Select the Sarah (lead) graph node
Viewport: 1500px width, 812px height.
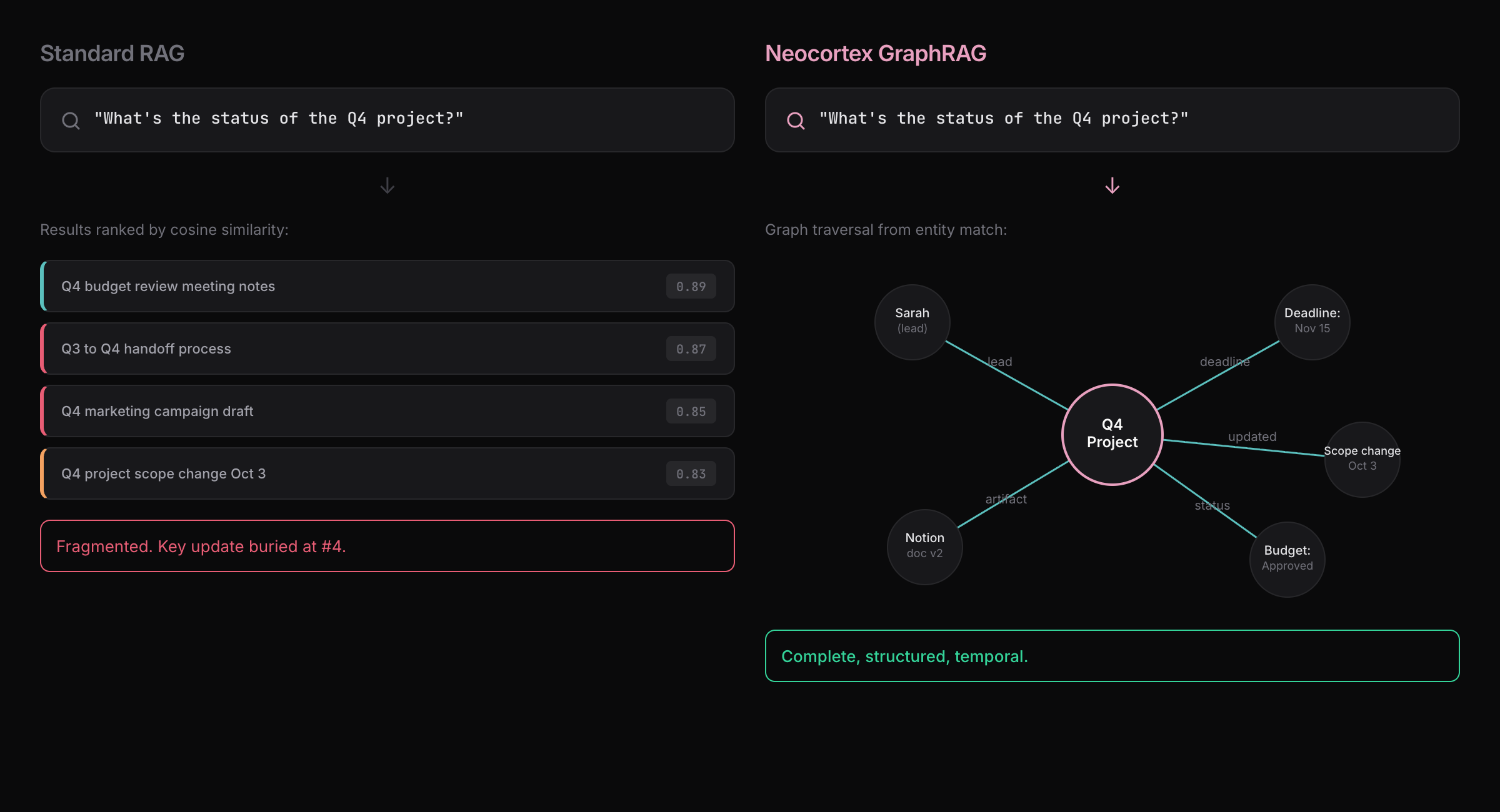(x=912, y=322)
